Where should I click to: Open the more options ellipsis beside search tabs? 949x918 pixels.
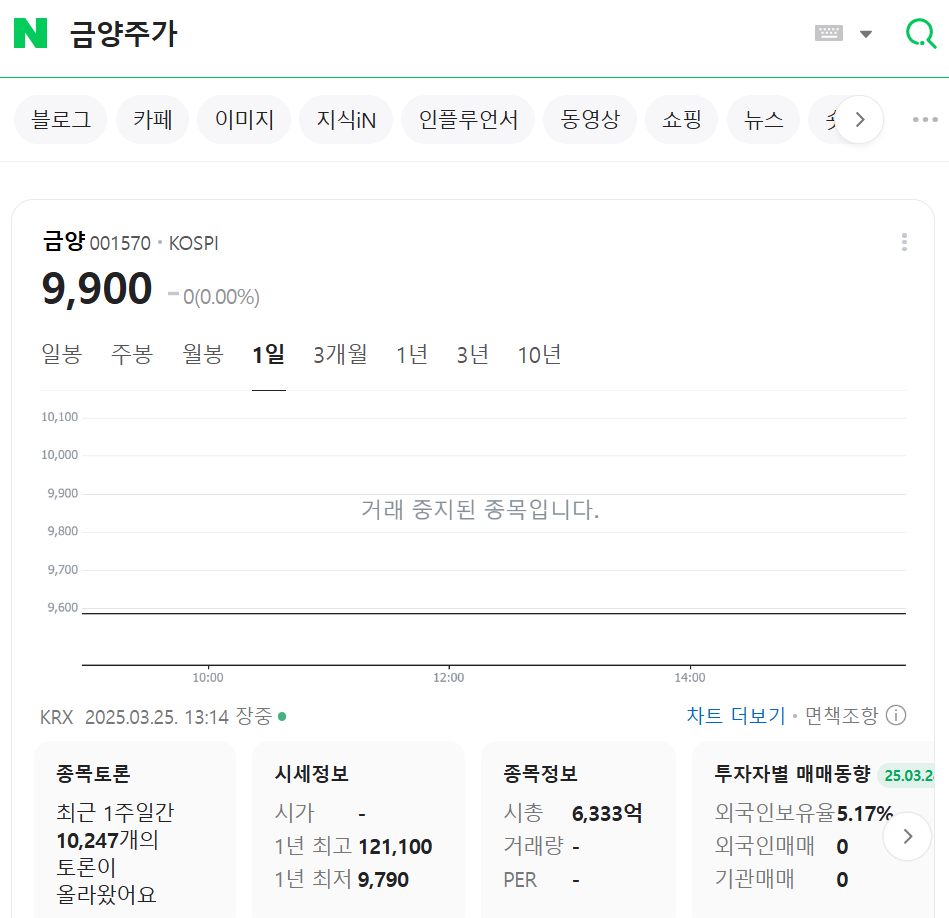point(923,119)
